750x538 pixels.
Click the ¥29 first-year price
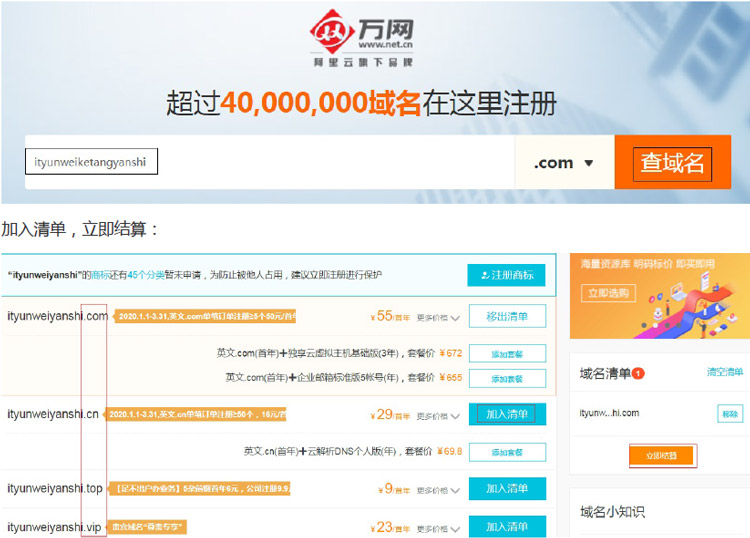pyautogui.click(x=390, y=415)
